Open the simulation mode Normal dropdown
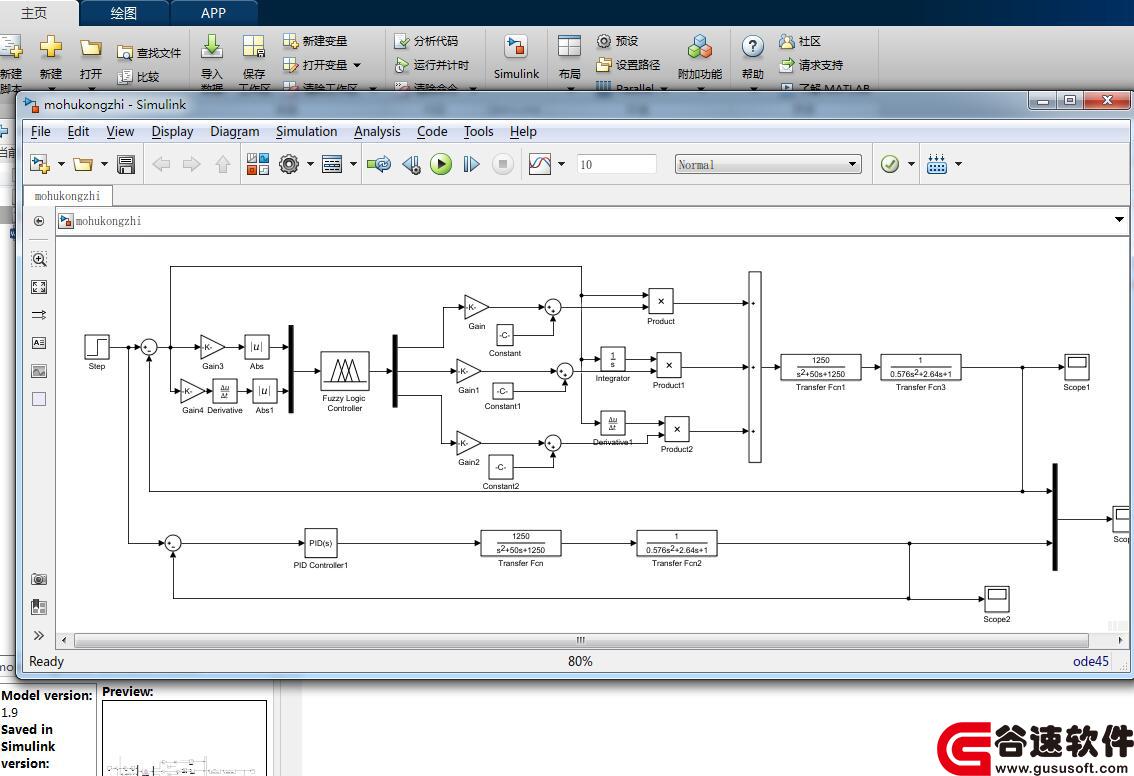This screenshot has height=776, width=1134. pos(768,164)
